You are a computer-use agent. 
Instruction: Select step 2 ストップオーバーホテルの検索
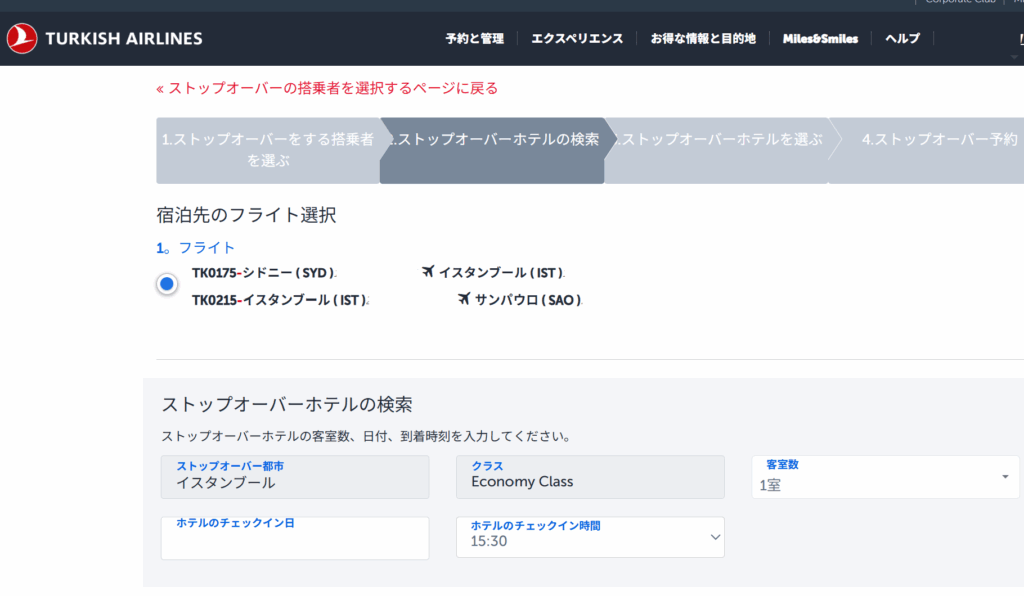coord(492,150)
